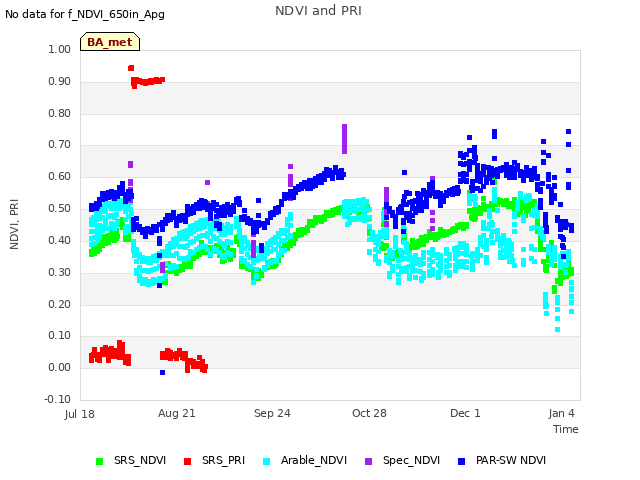Click the cyan Arable_NDVI legend marker
640x480 pixels.
pos(267,461)
